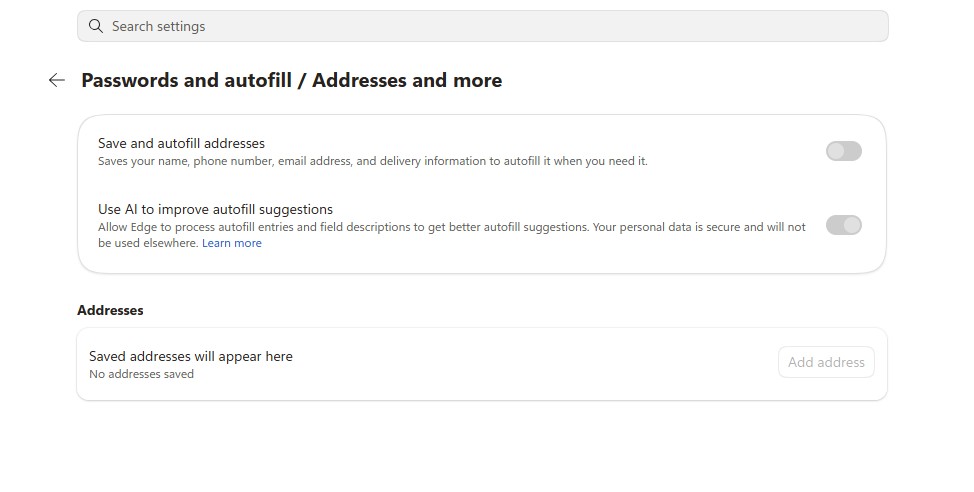The height and width of the screenshot is (492, 974).
Task: Click the Saves your name, phone number description
Action: [373, 161]
